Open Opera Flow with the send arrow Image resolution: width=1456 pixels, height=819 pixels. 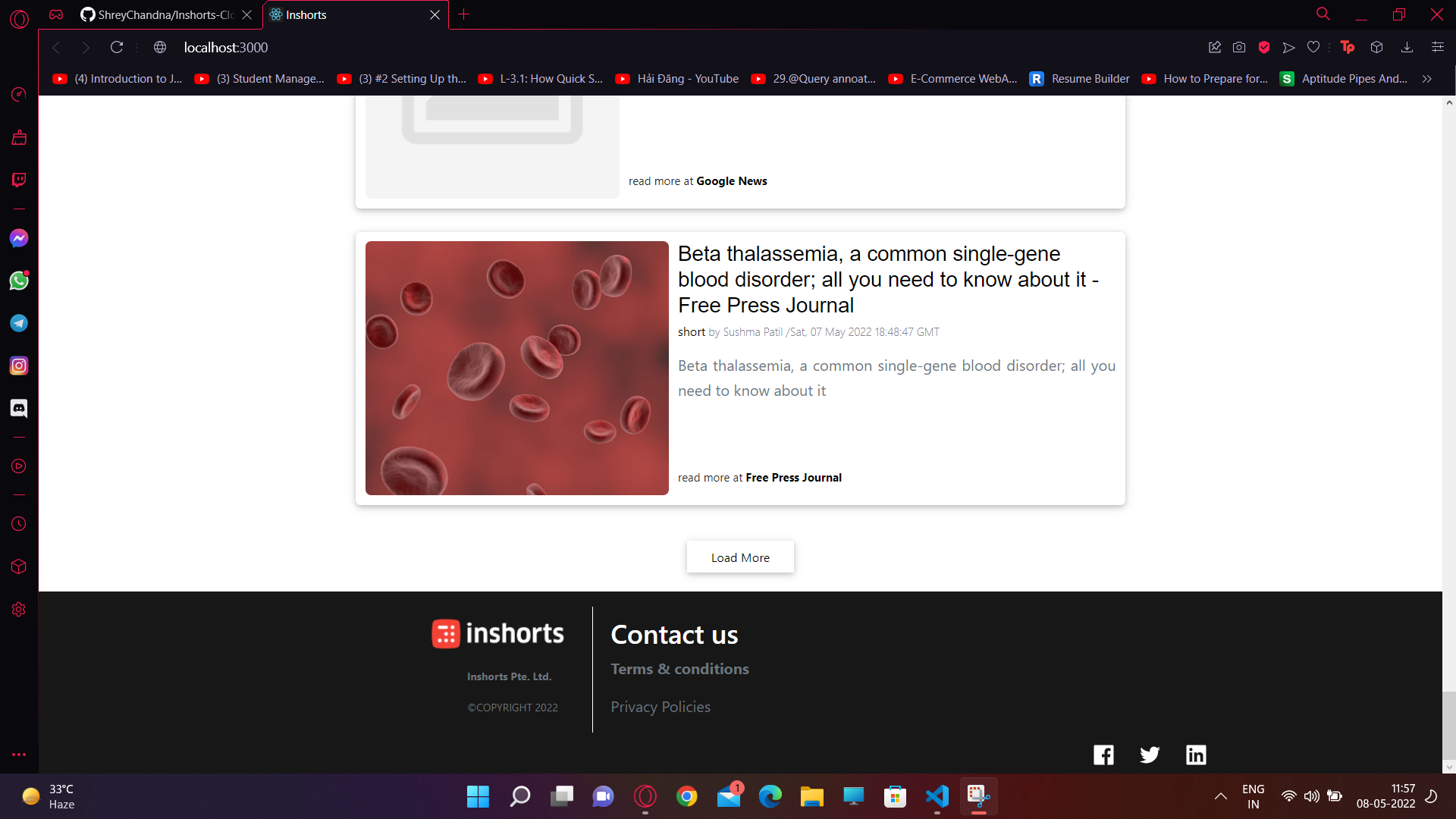point(1289,47)
